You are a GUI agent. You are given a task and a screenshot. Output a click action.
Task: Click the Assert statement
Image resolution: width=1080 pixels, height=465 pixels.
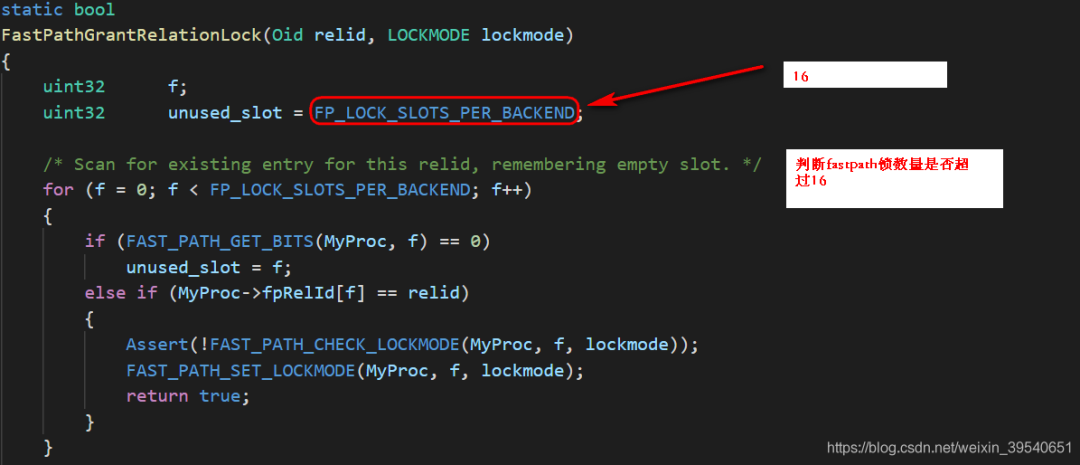click(412, 344)
